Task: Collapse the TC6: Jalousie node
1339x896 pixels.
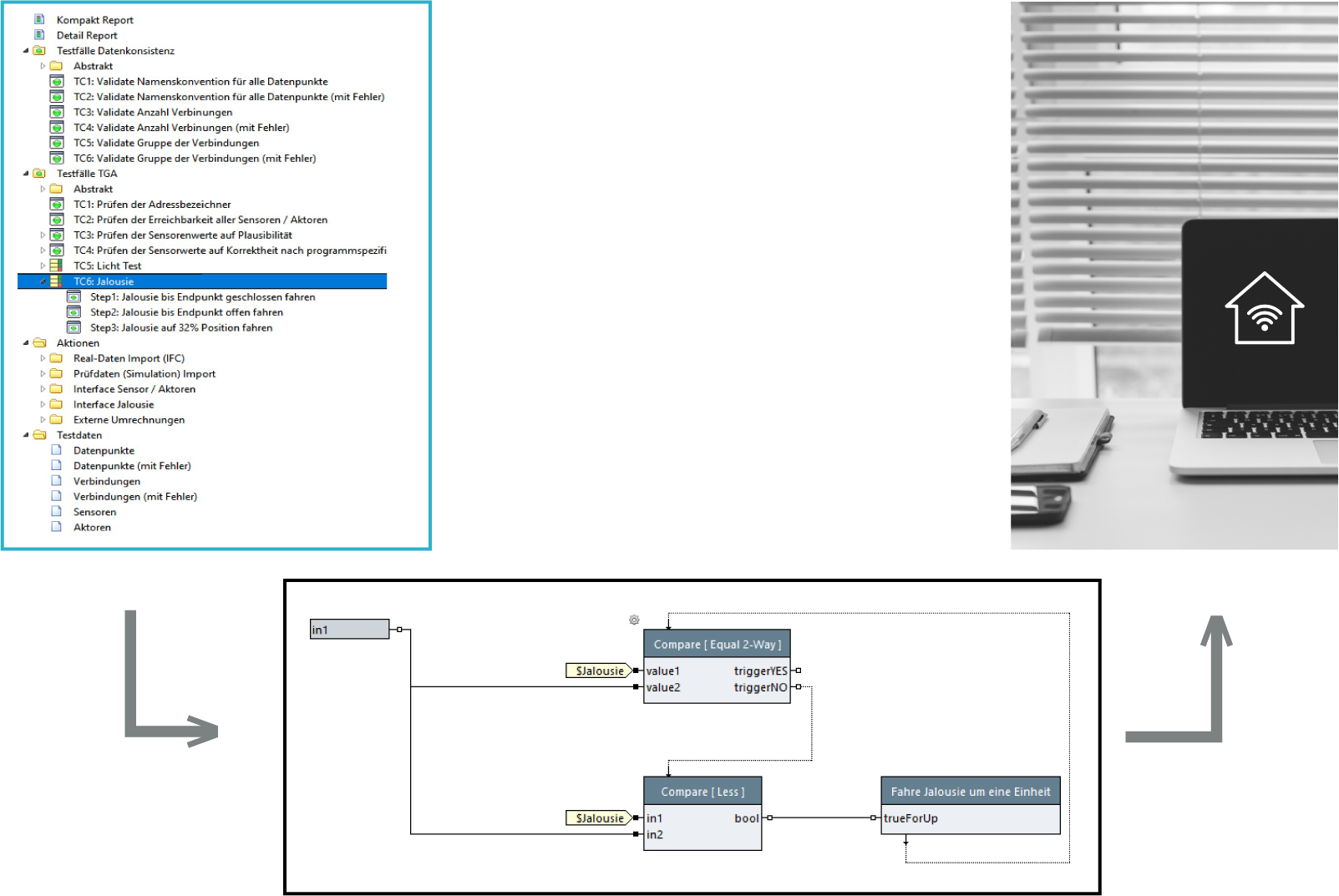Action: [x=43, y=281]
